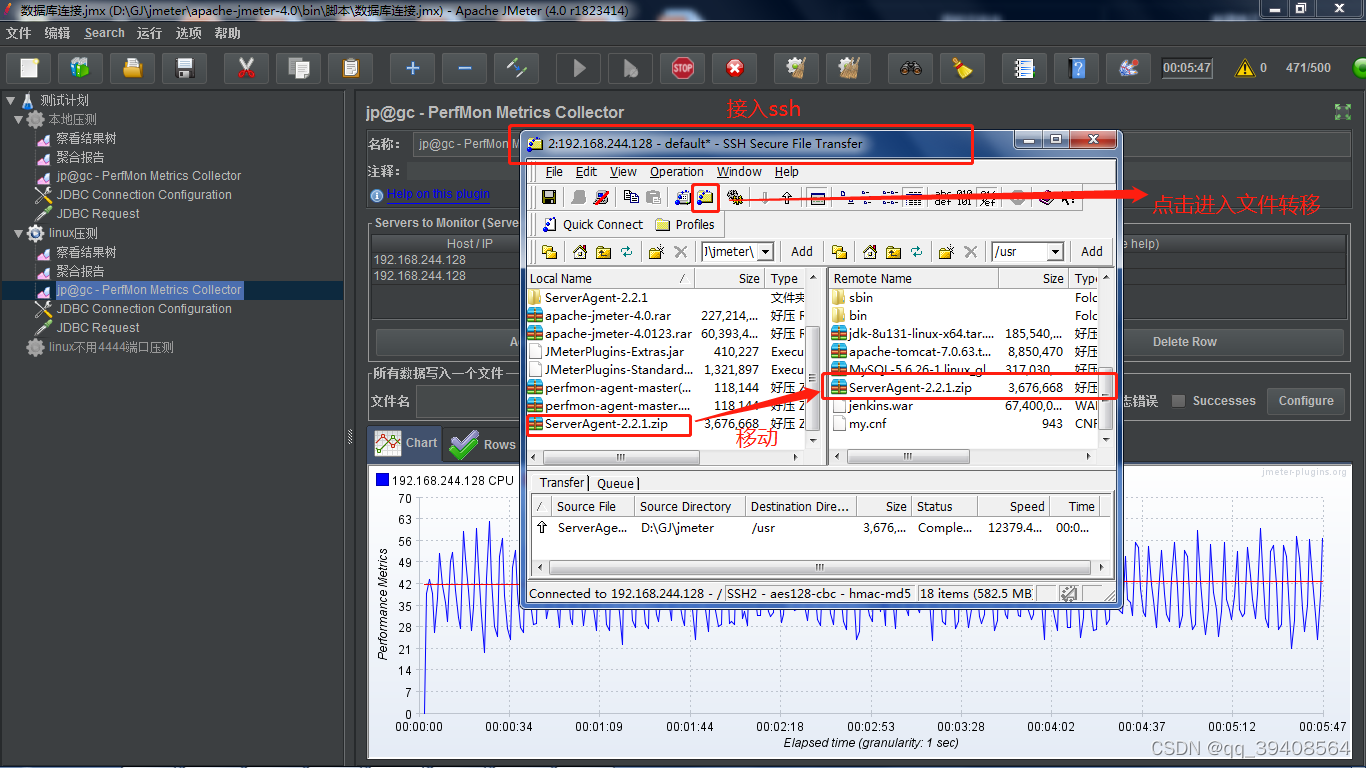Viewport: 1366px width, 768px height.
Task: Switch to the Queue tab in SSH window
Action: [x=615, y=483]
